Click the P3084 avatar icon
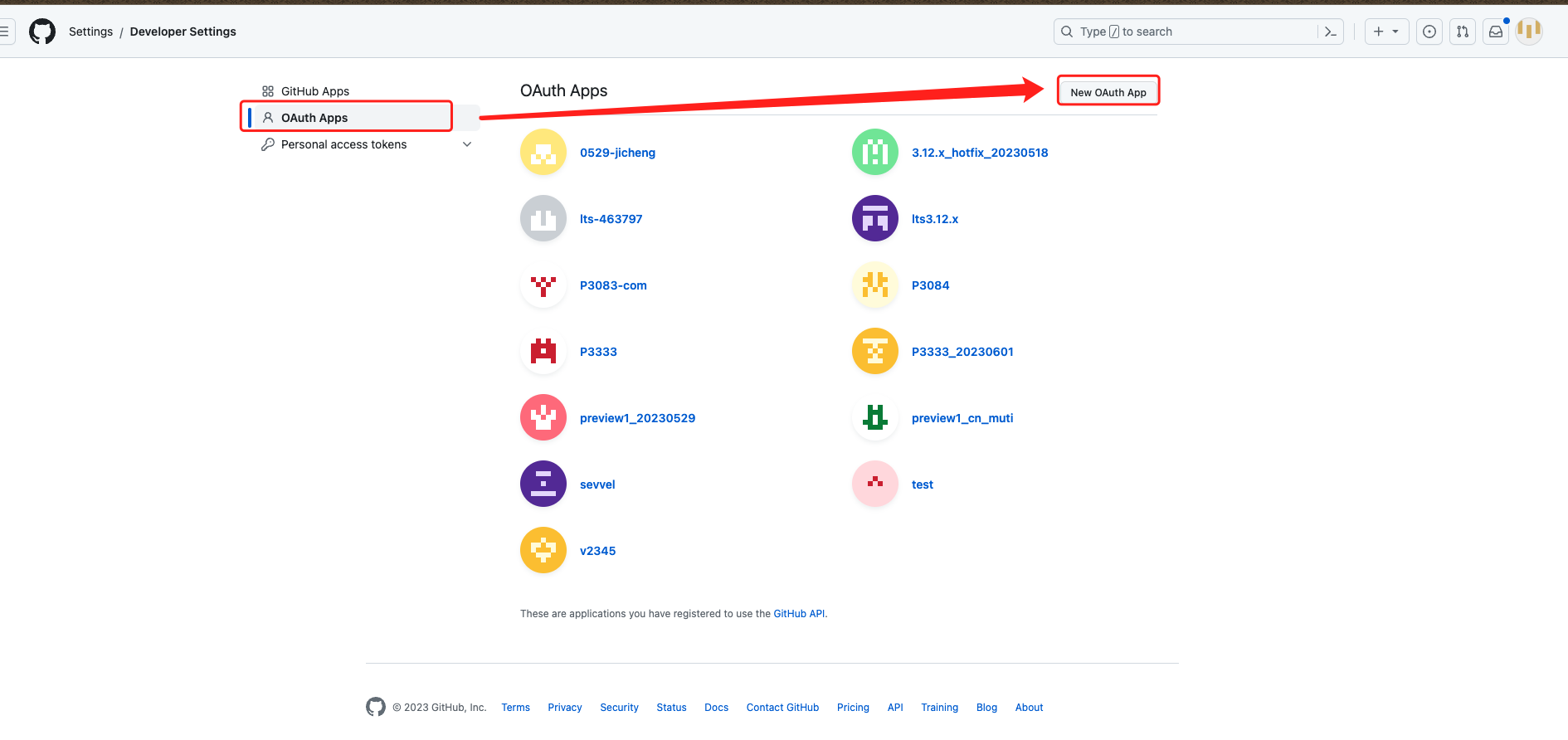Screen dimensions: 1568x740 875,285
